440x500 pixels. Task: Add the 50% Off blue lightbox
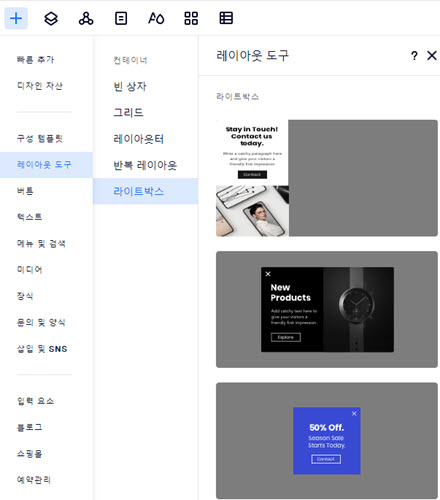tap(327, 441)
